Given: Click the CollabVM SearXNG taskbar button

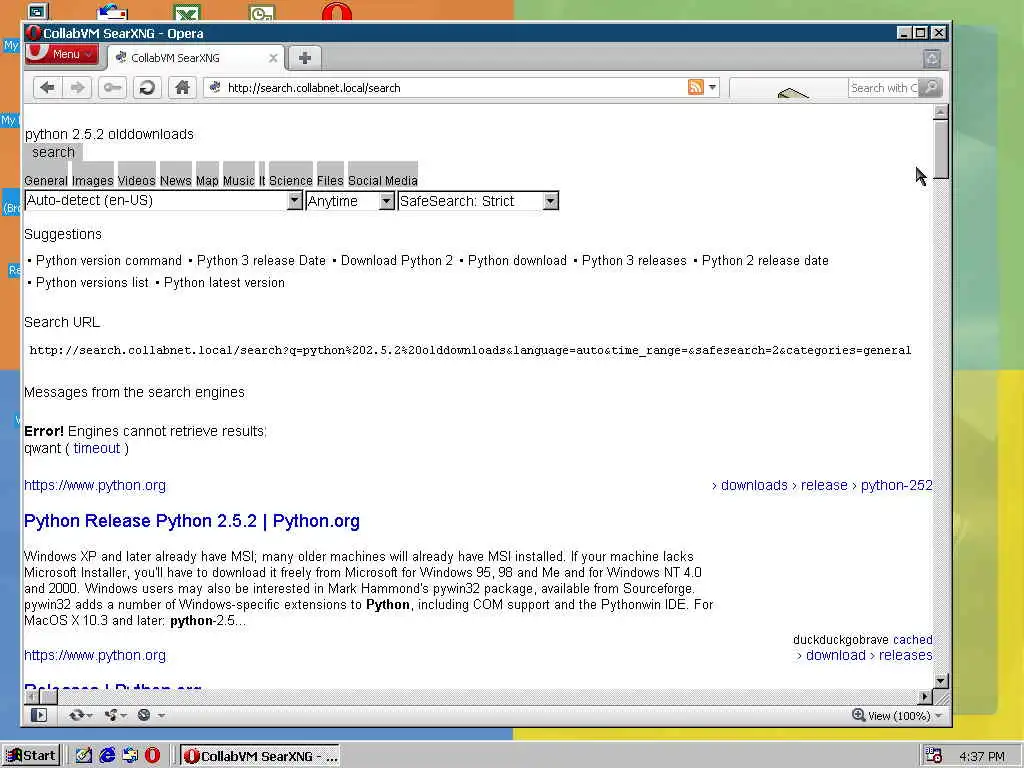Looking at the screenshot, I should (261, 756).
